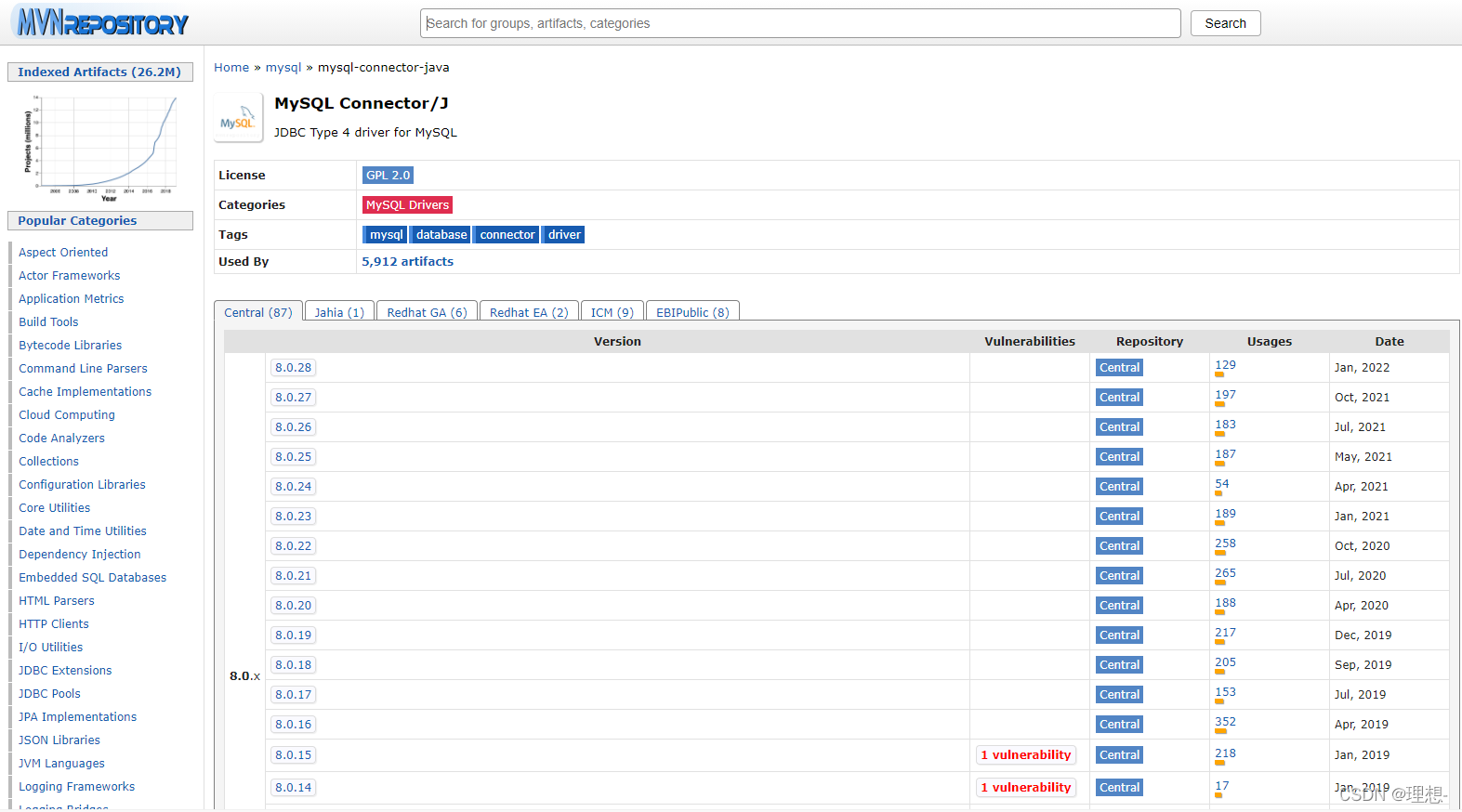
Task: Switch to the Redhat GA (6) tab
Action: click(x=427, y=312)
